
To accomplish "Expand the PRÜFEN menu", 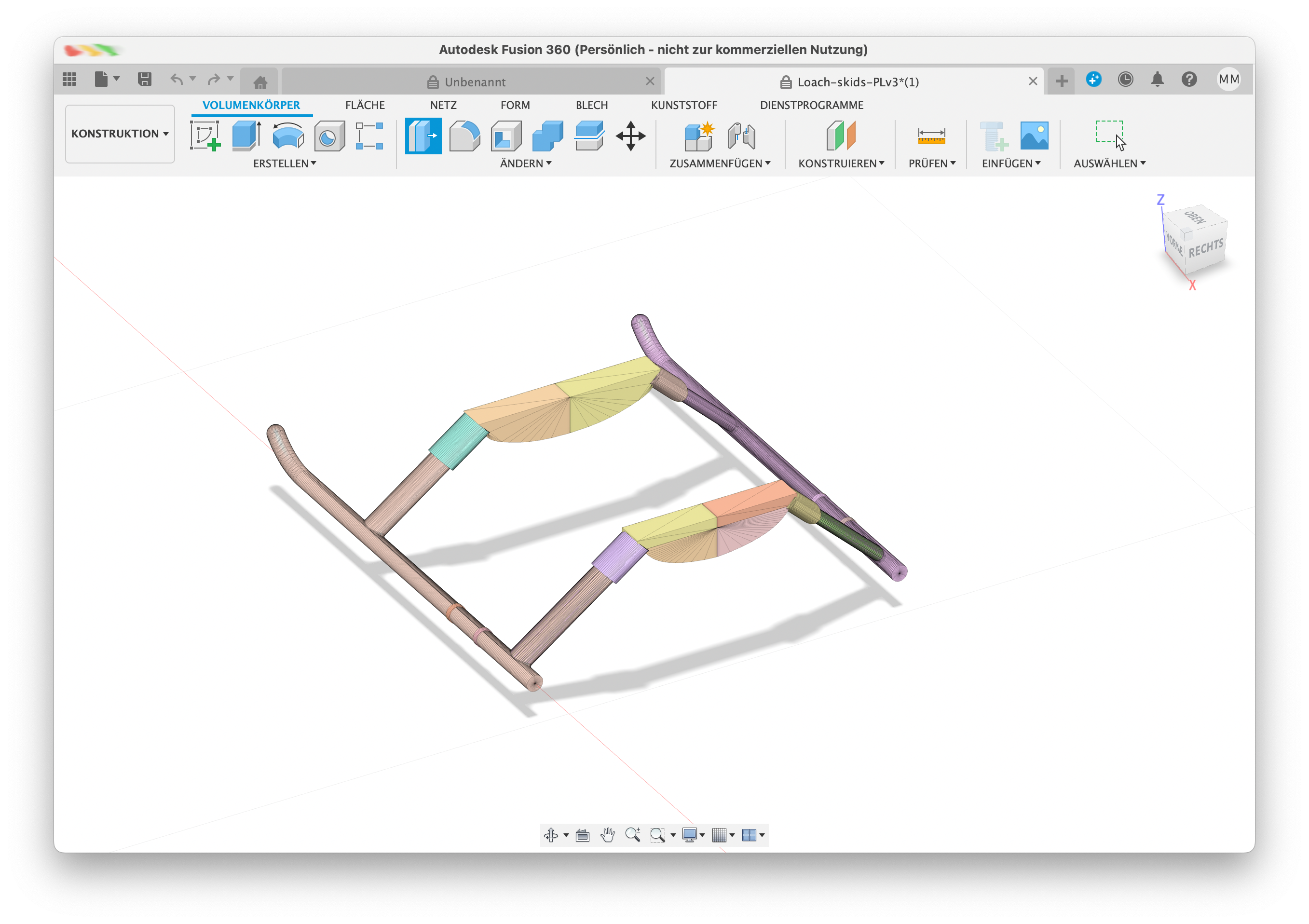I will click(x=932, y=163).
